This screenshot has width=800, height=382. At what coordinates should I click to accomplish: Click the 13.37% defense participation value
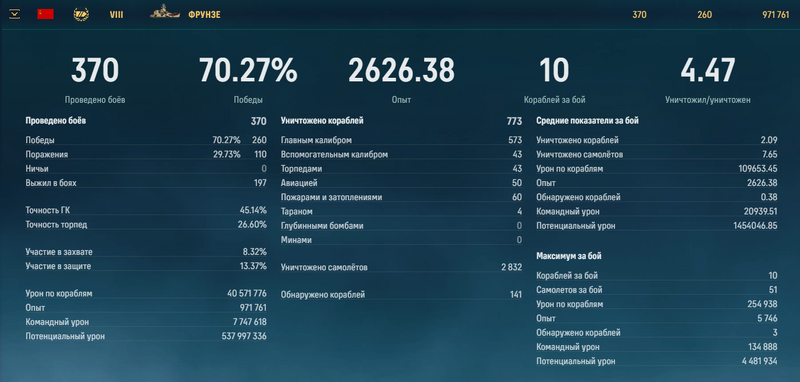tap(253, 266)
